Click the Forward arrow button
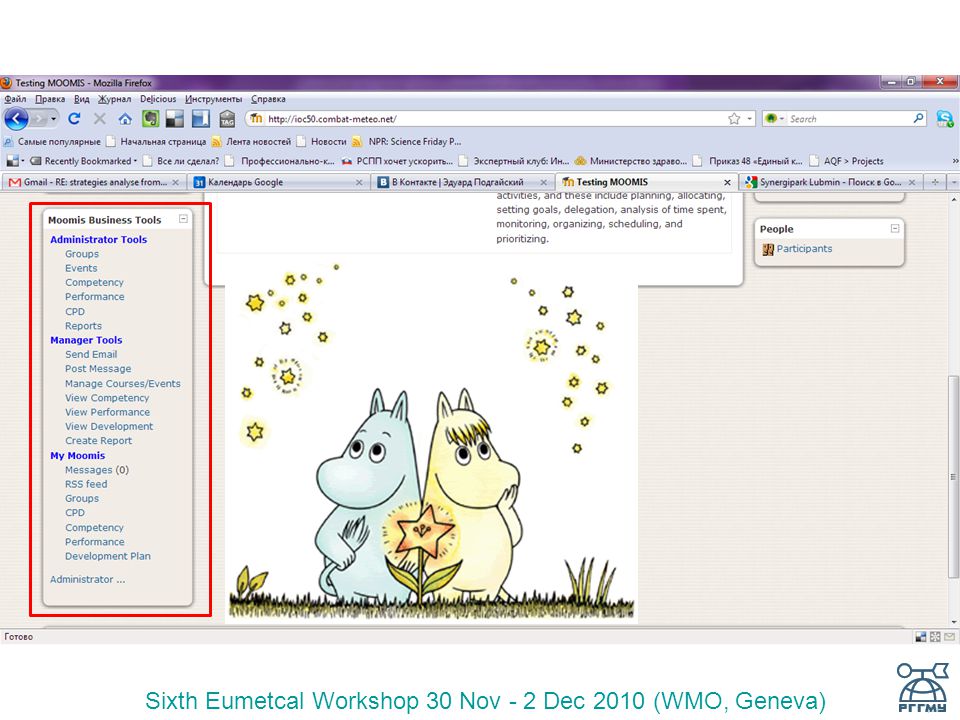 tap(39, 119)
